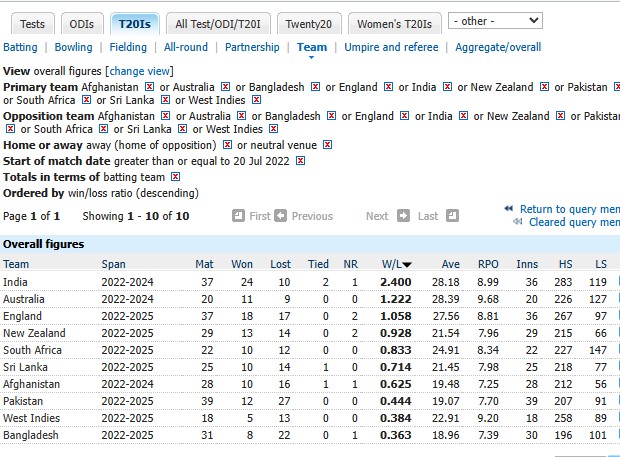The image size is (620, 457).
Task: Click the India team row name
Action: click(x=15, y=282)
